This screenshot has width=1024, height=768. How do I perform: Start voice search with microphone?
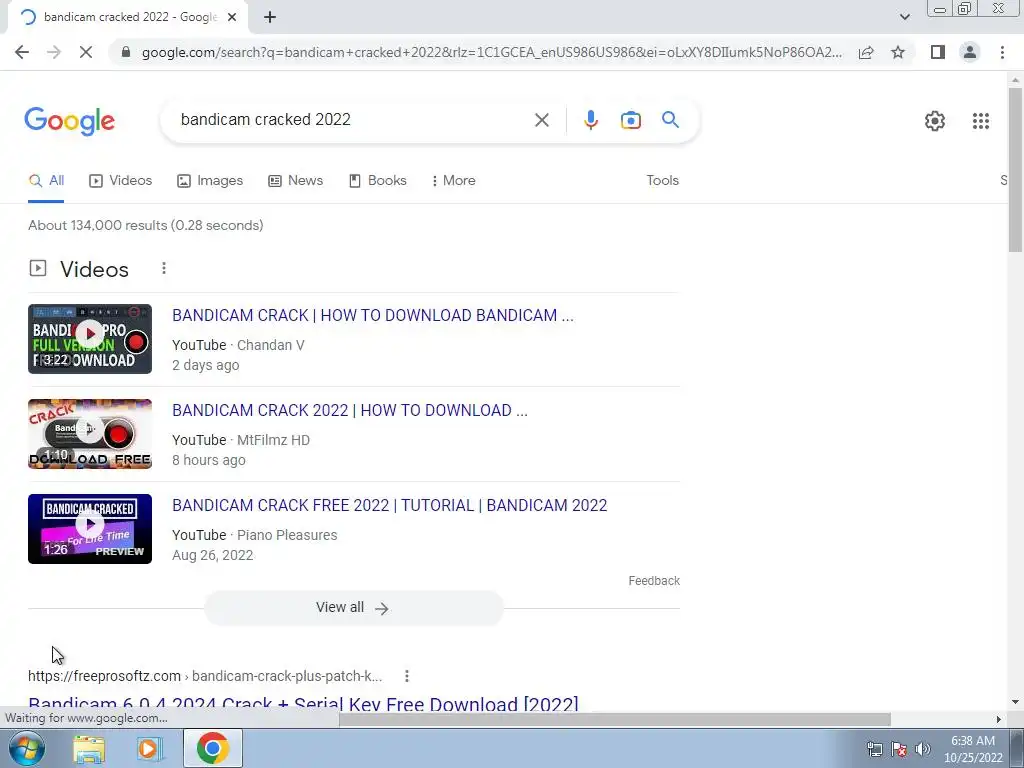[x=591, y=120]
